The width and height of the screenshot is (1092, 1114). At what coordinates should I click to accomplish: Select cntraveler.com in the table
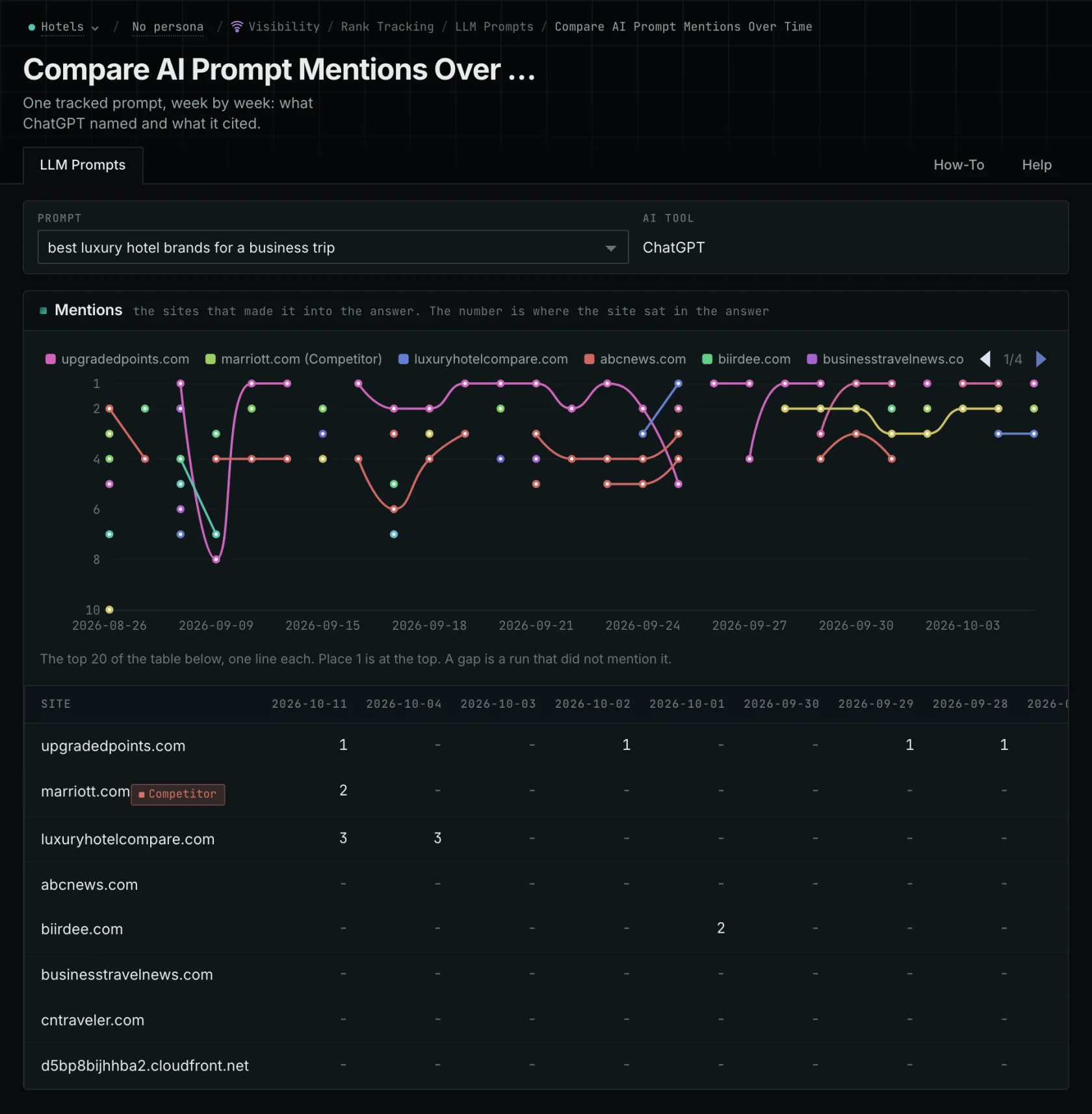pyautogui.click(x=92, y=1020)
